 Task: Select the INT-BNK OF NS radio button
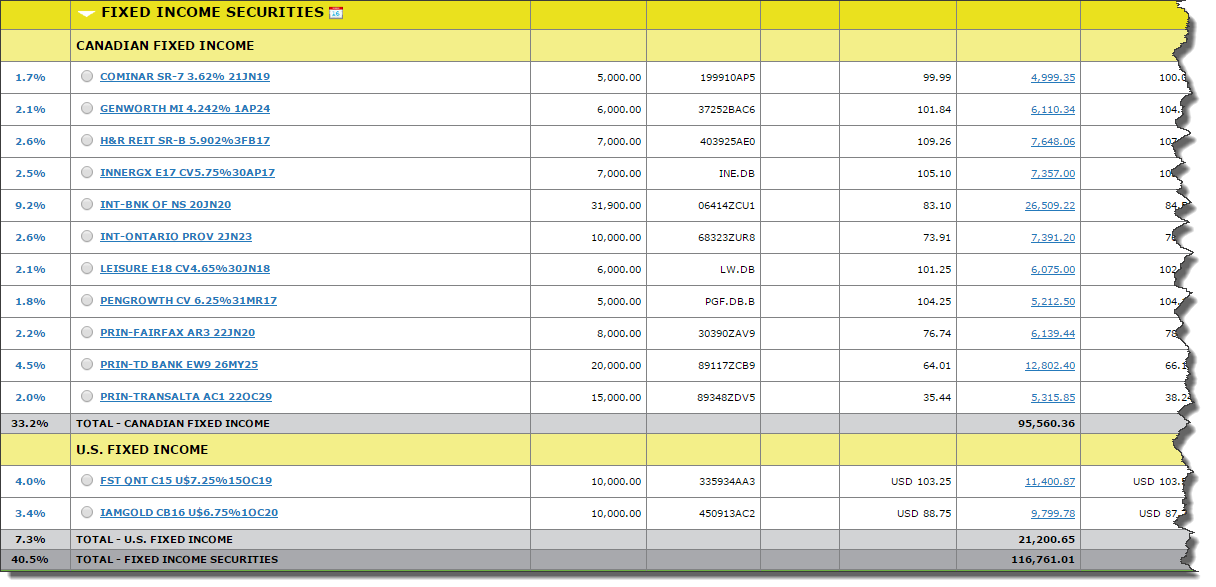[x=87, y=205]
